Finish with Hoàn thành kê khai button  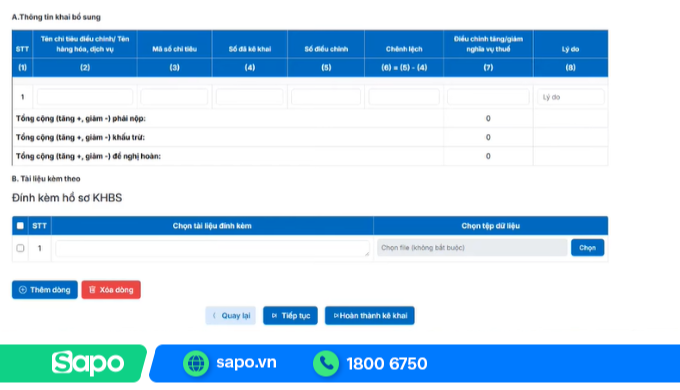click(369, 315)
